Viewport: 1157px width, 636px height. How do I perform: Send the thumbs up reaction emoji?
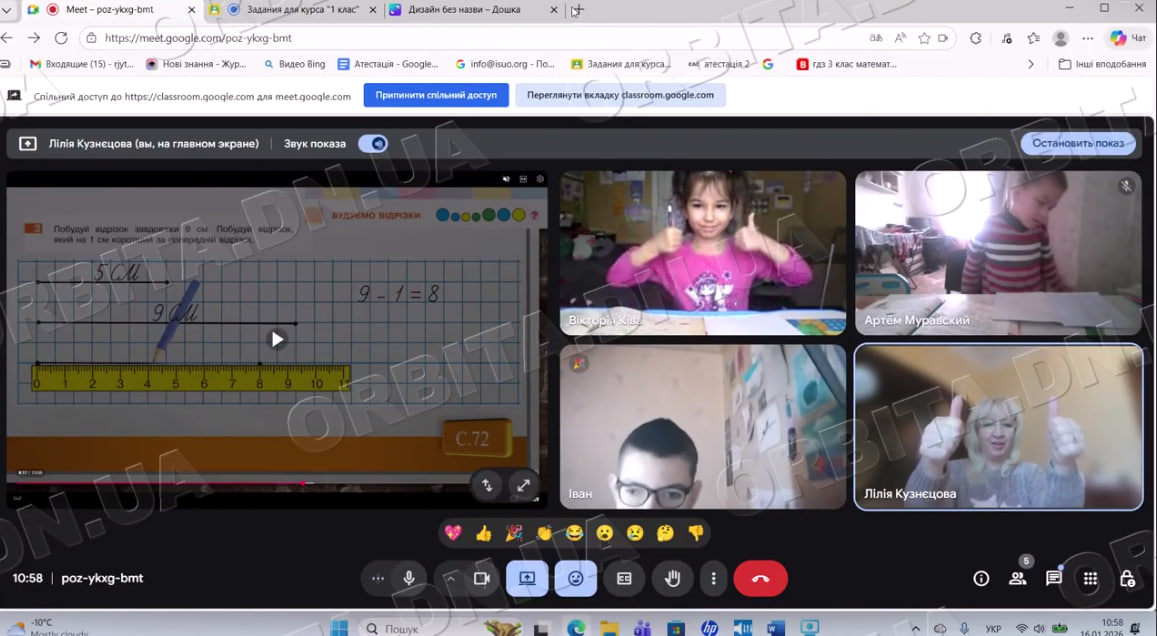pos(484,533)
